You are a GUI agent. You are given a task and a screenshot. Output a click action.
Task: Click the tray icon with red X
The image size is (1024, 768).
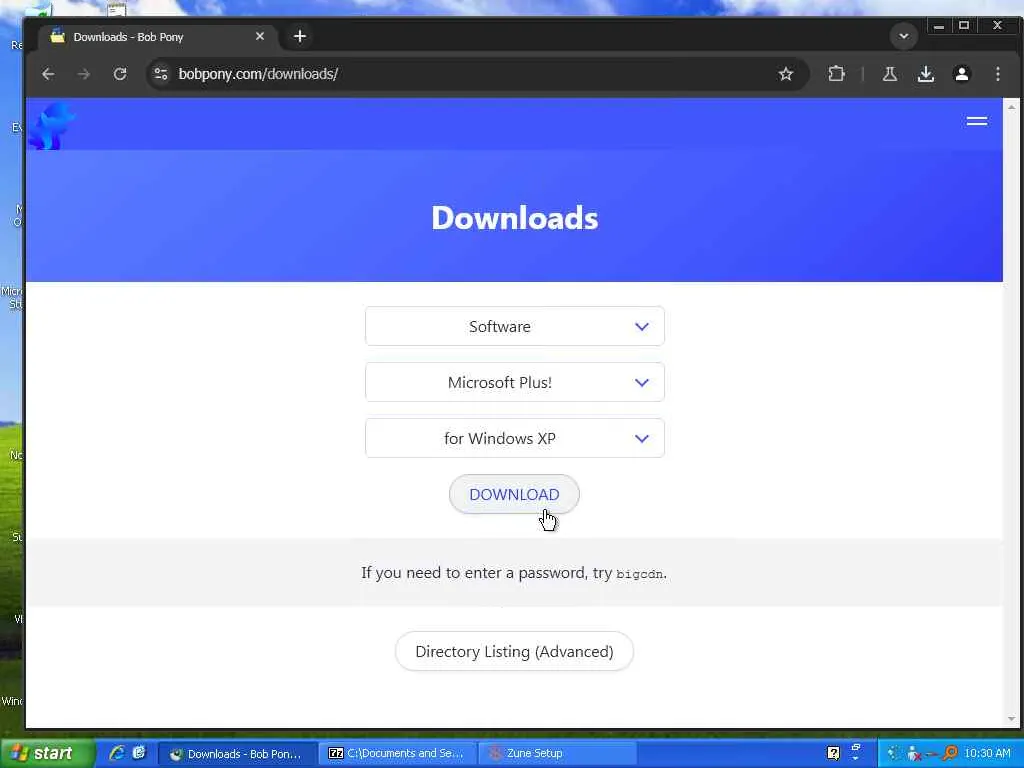point(914,754)
